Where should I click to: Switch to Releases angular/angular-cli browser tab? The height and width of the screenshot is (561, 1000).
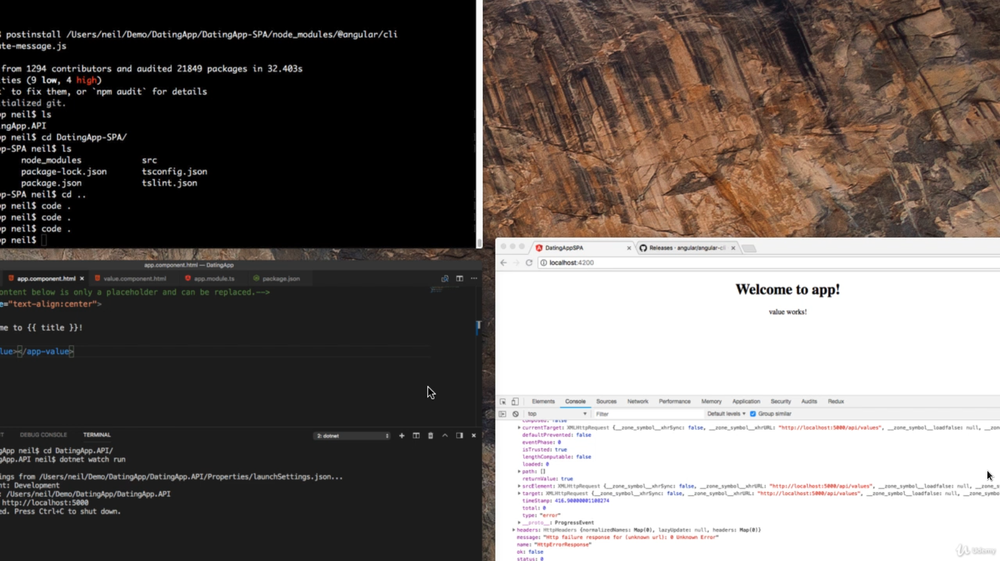click(x=687, y=248)
